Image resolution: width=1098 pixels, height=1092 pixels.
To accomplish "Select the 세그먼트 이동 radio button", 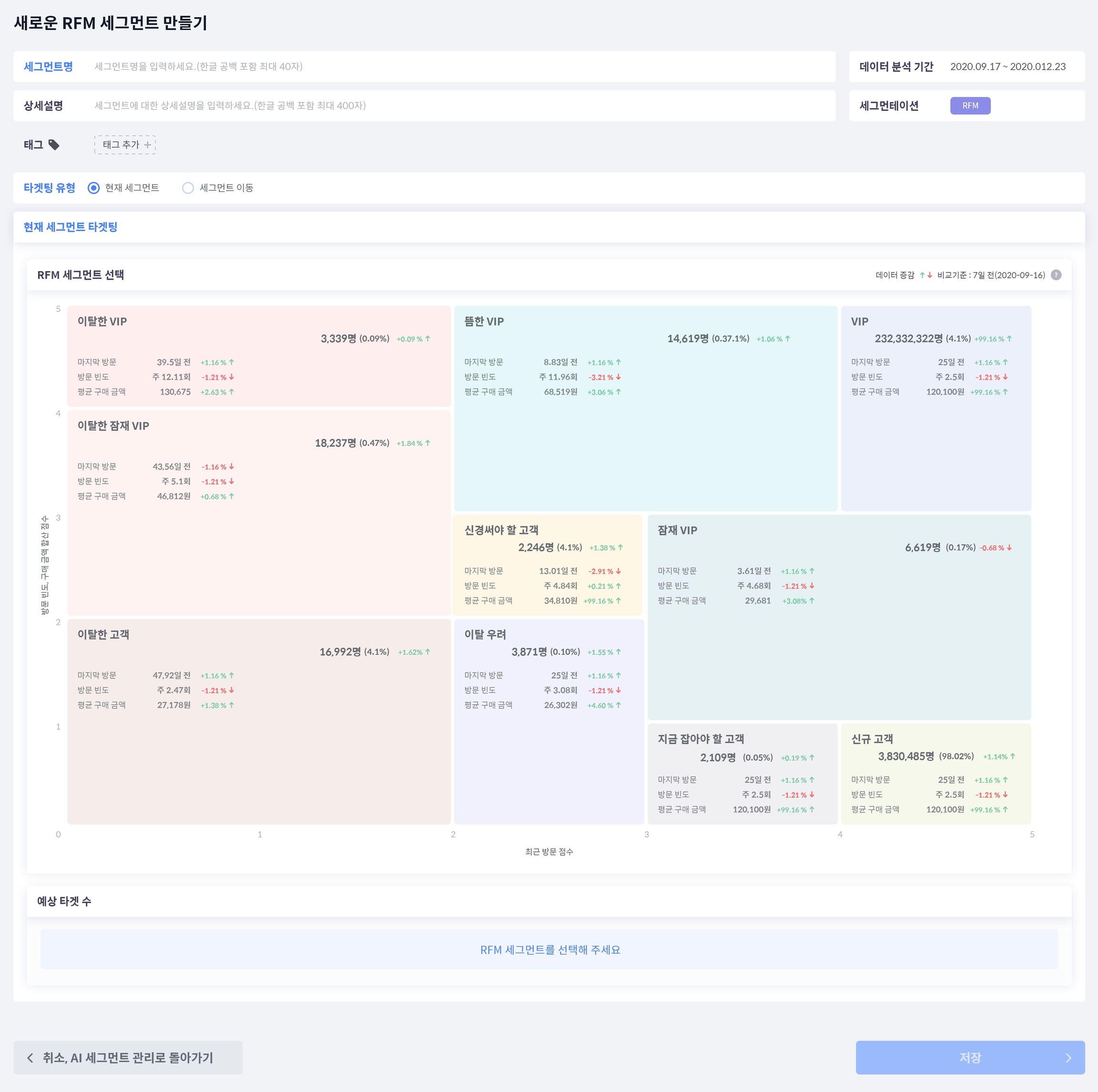I will point(188,188).
